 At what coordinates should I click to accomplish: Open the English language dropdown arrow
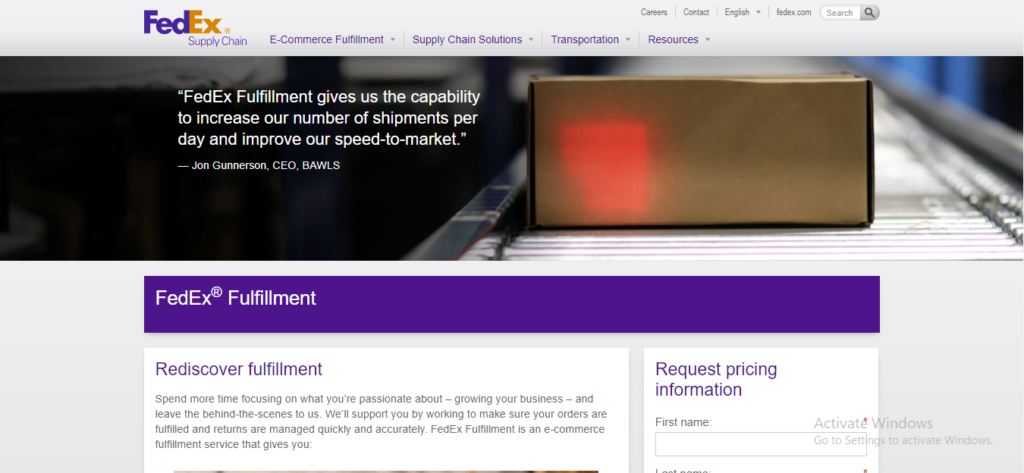coord(758,12)
